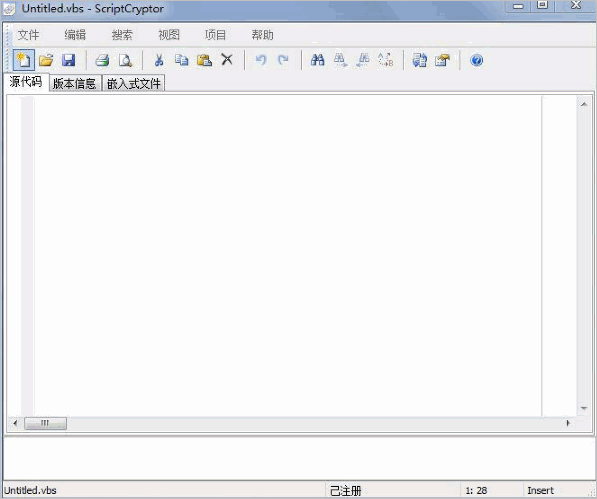Switch to the 版本信息 tab
The width and height of the screenshot is (597, 499).
point(75,83)
